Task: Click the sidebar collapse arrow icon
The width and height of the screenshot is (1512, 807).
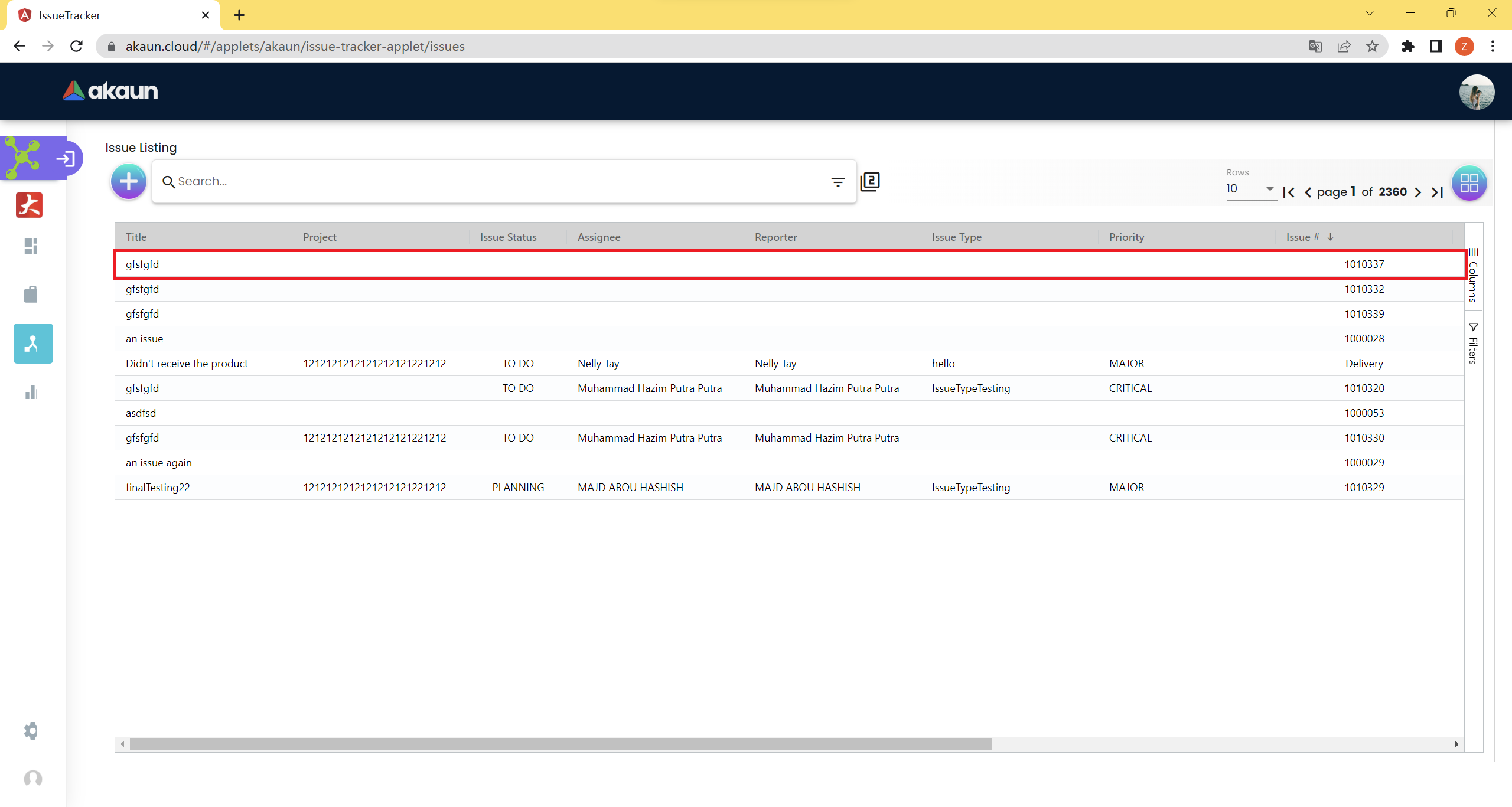Action: (x=66, y=158)
